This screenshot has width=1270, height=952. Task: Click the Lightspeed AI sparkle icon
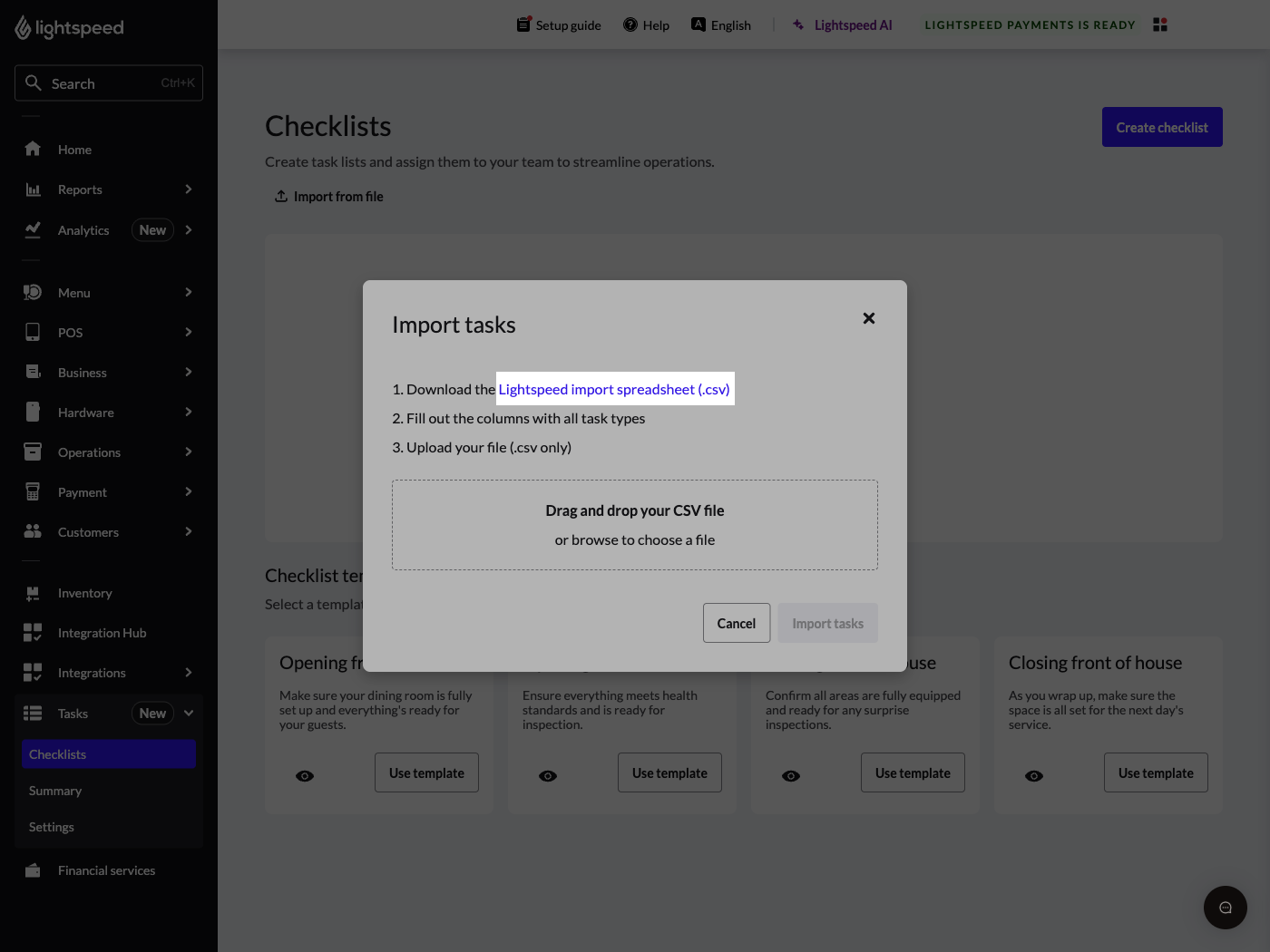click(x=797, y=24)
